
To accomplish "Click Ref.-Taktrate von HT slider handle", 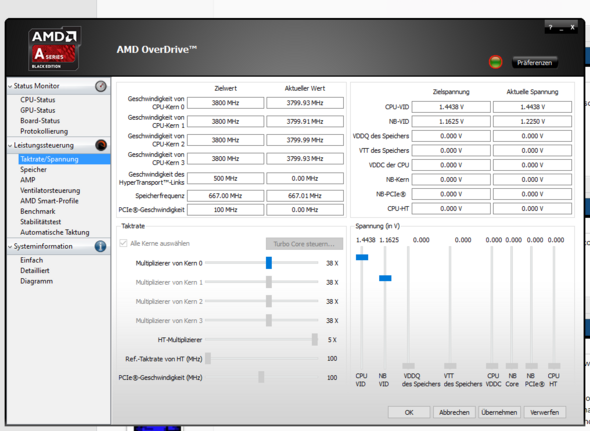I will point(208,358).
